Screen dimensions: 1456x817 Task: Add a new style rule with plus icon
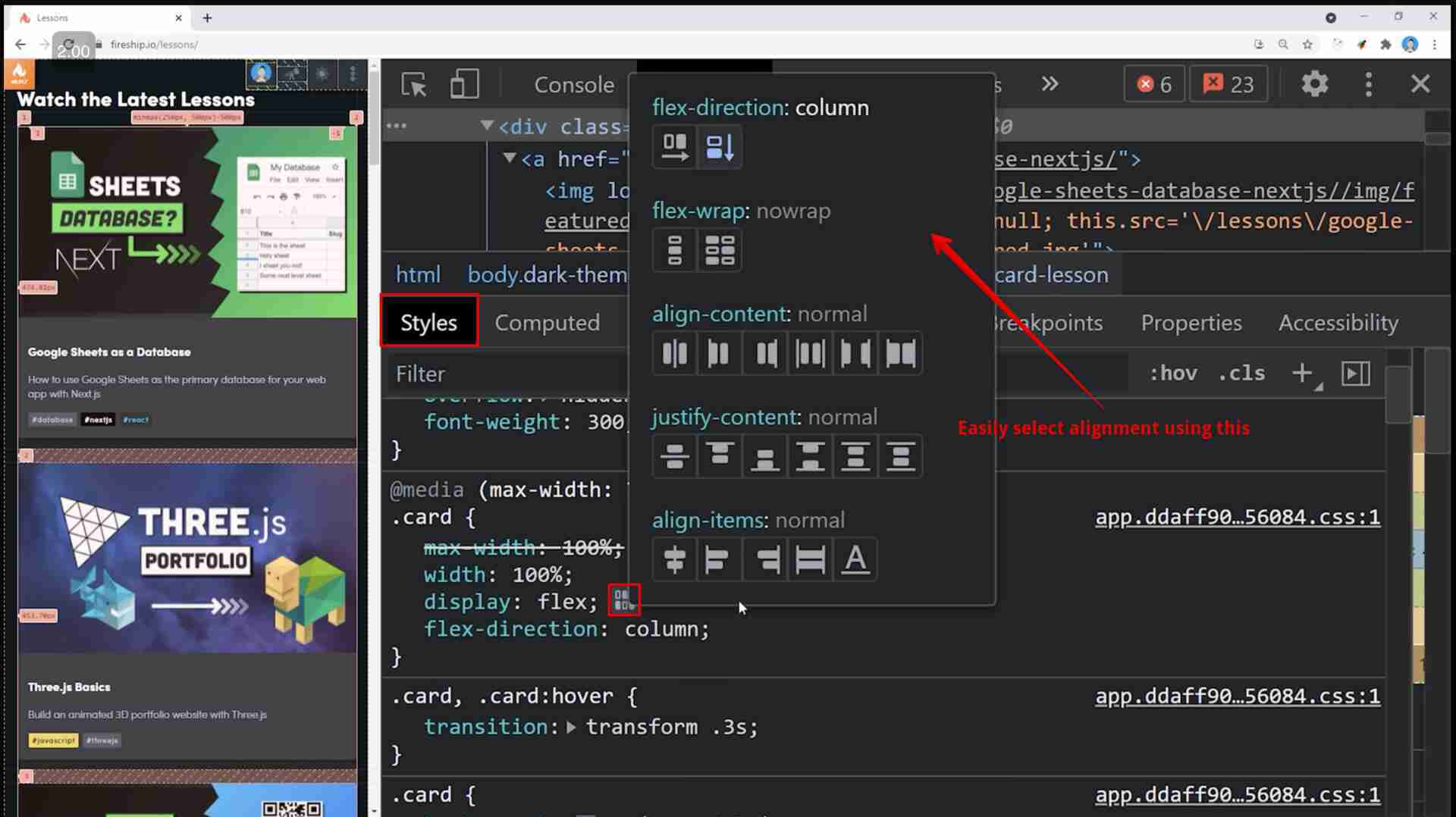click(1303, 373)
